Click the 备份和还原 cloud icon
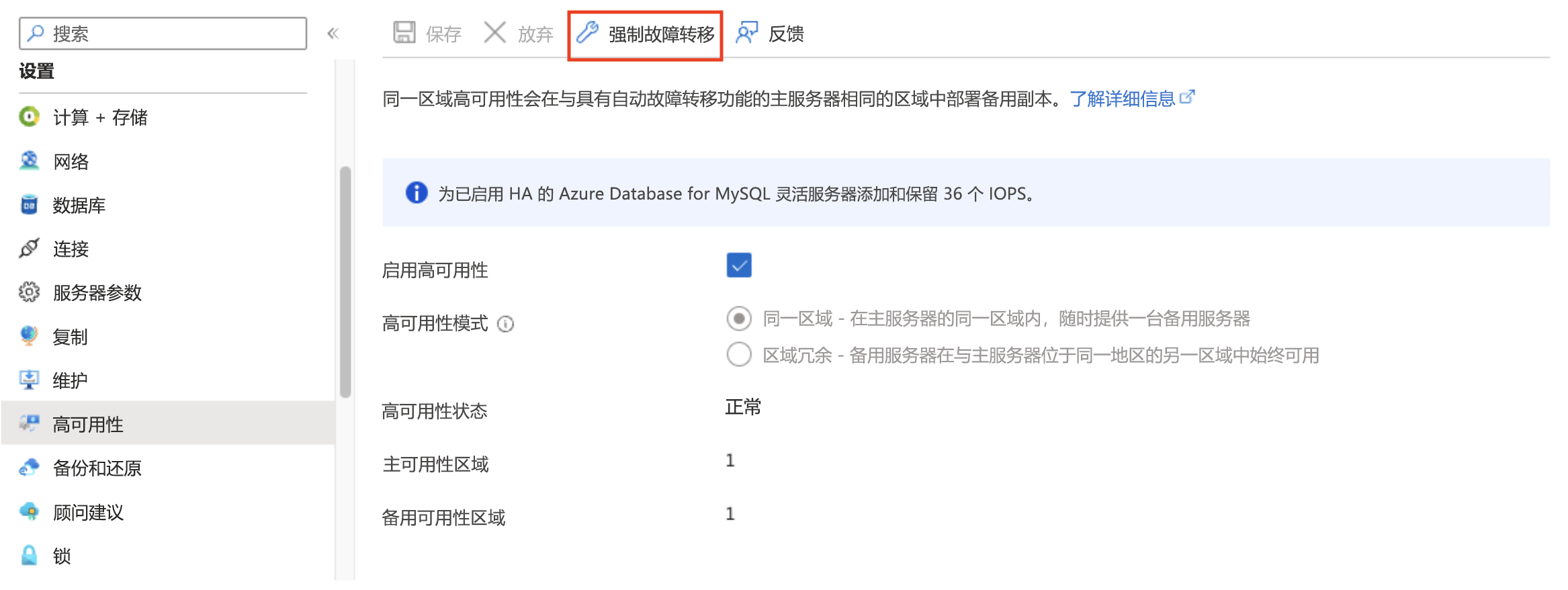Image resolution: width=1568 pixels, height=590 pixels. coord(29,468)
